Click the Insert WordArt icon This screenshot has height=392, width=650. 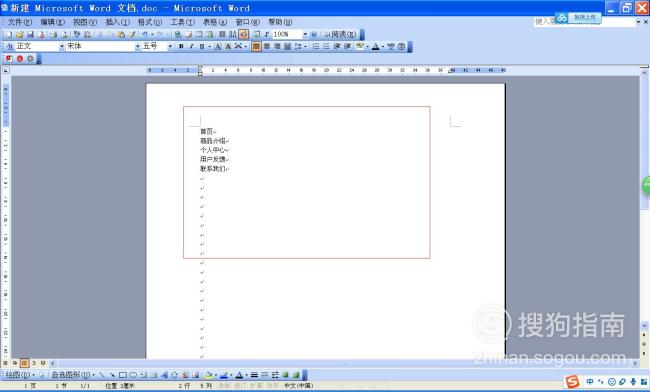(x=164, y=375)
